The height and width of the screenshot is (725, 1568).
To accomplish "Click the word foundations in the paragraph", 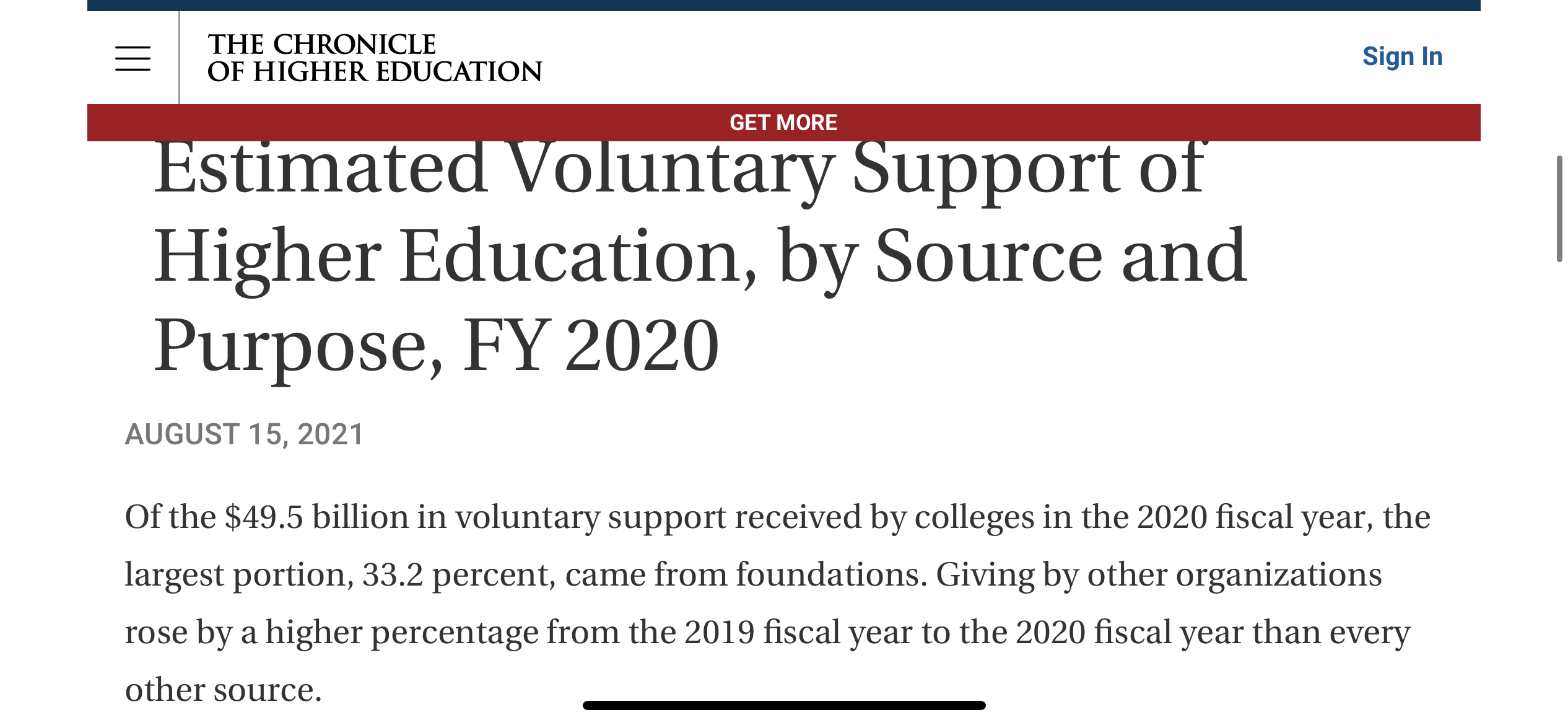I will (831, 574).
